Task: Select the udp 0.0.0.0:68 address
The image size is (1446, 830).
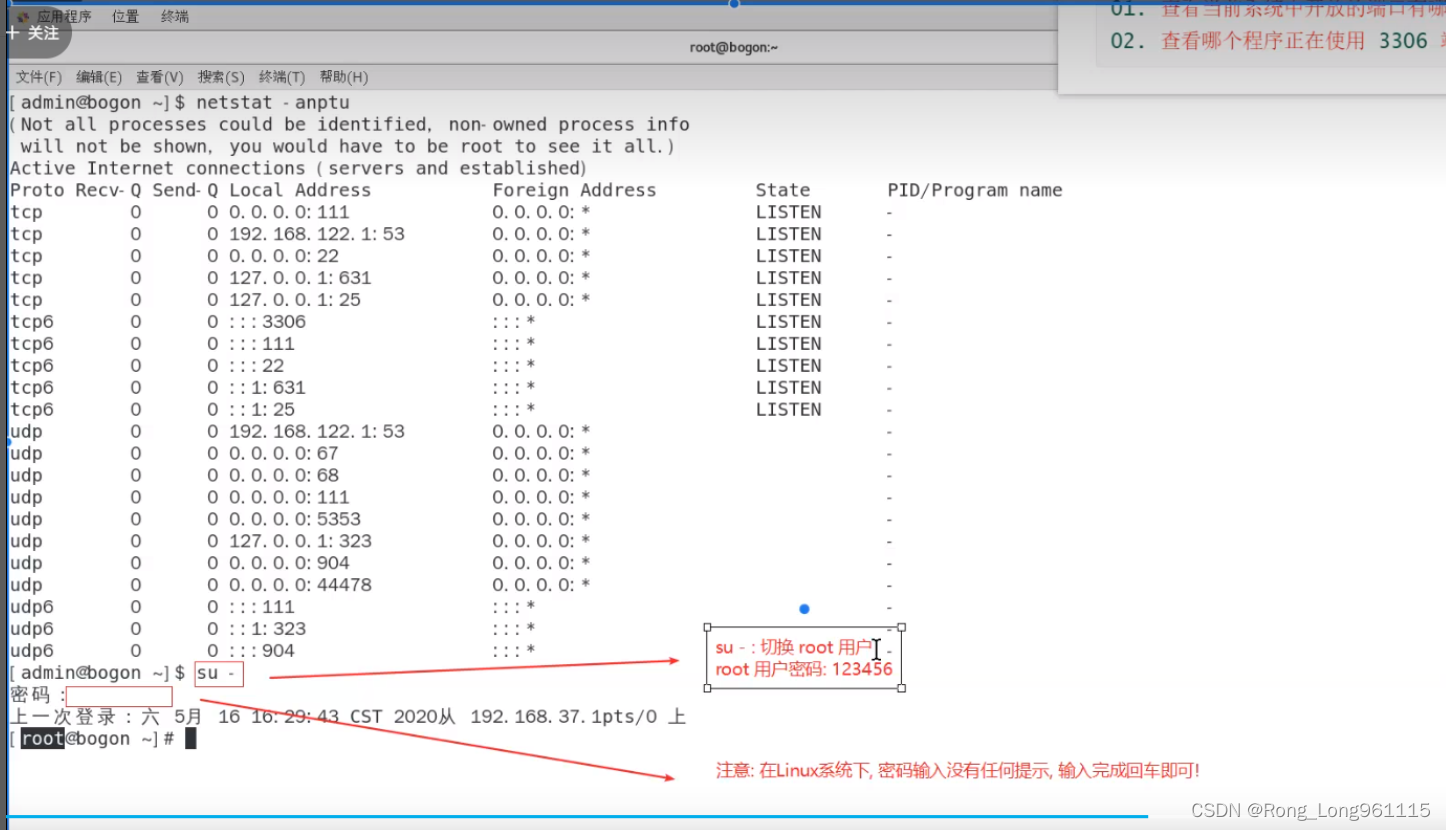Action: (x=284, y=476)
